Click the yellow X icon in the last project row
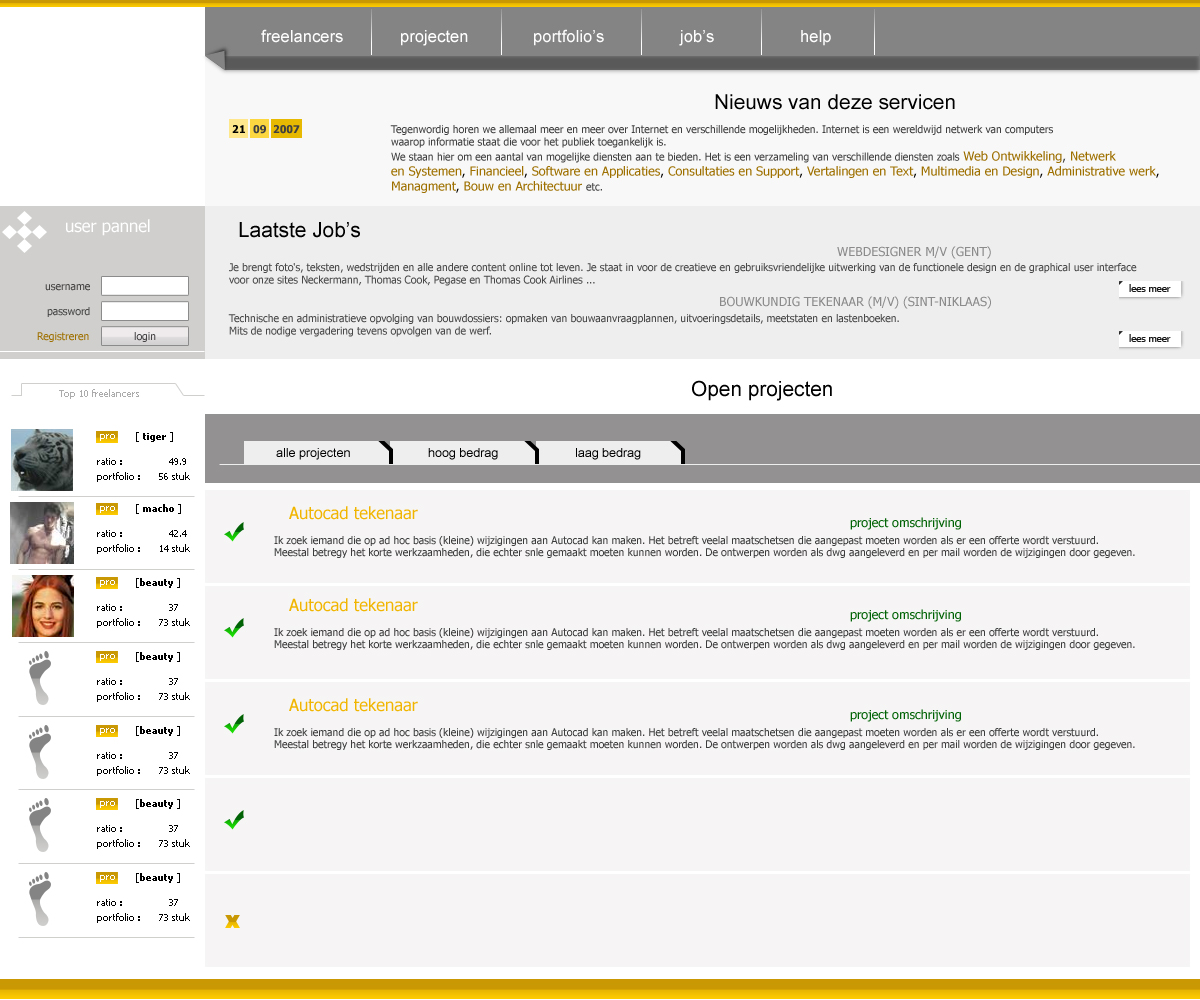1200x1000 pixels. point(232,921)
